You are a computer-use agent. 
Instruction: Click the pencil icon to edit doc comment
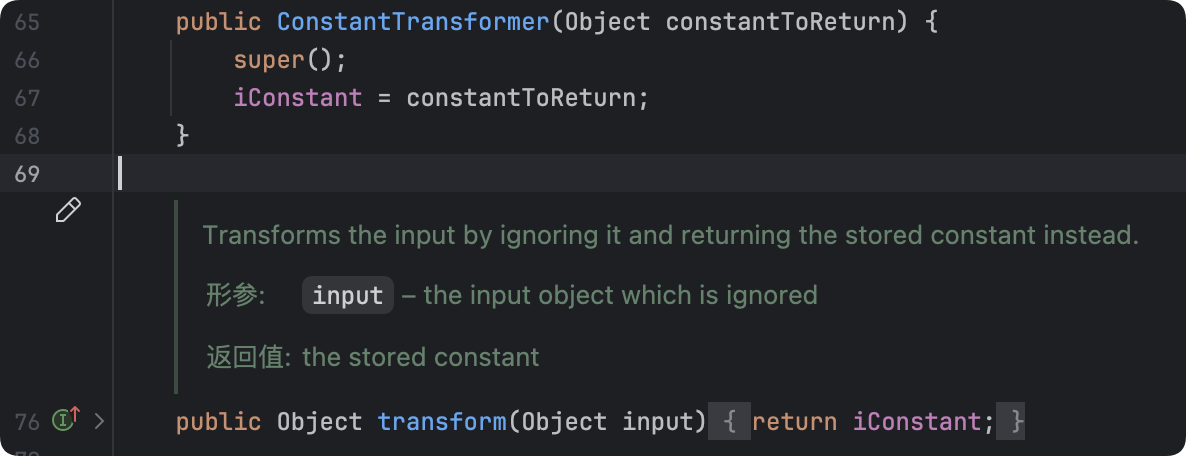[68, 210]
